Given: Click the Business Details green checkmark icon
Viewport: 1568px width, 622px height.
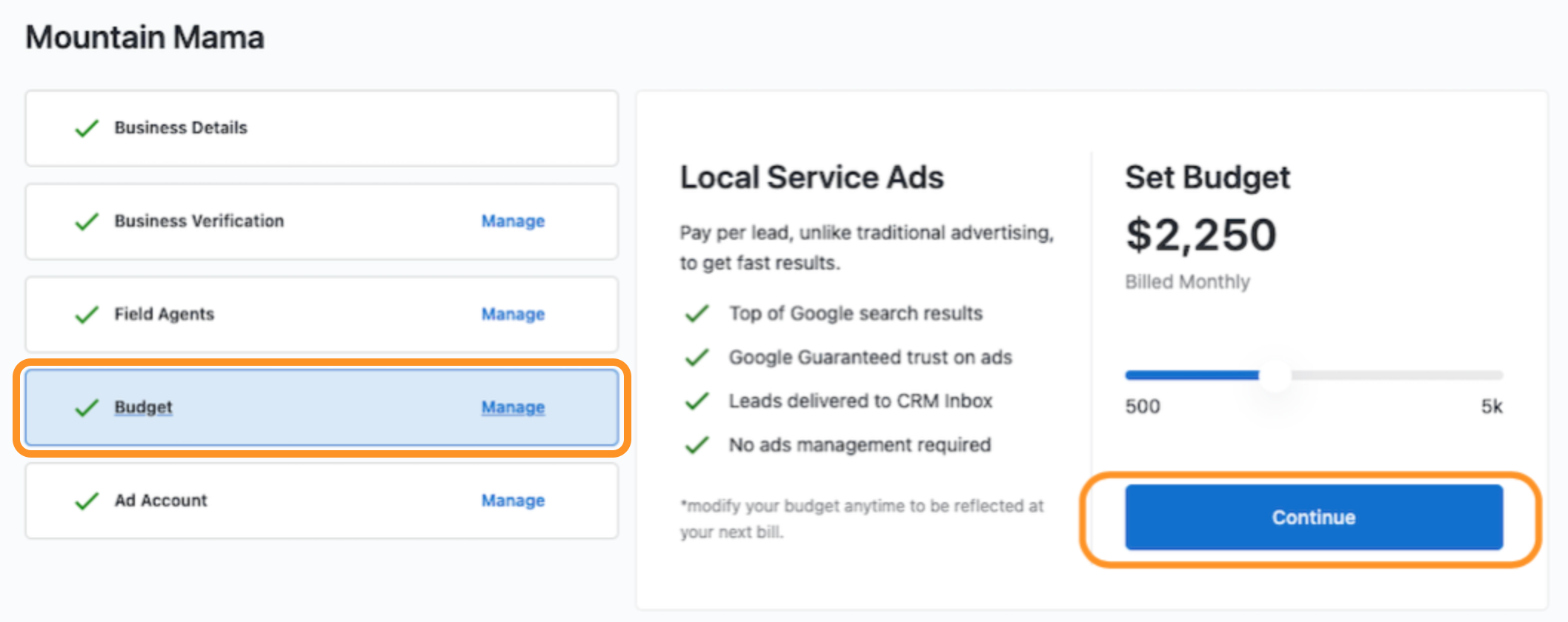Looking at the screenshot, I should [x=87, y=128].
